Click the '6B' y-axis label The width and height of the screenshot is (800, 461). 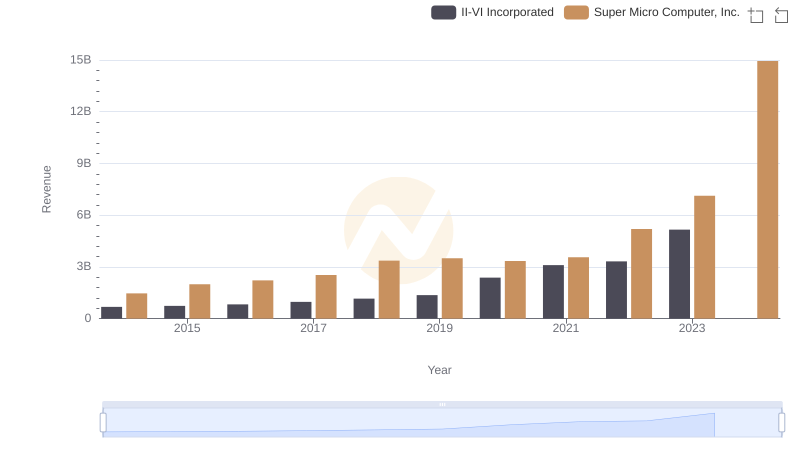coord(84,215)
